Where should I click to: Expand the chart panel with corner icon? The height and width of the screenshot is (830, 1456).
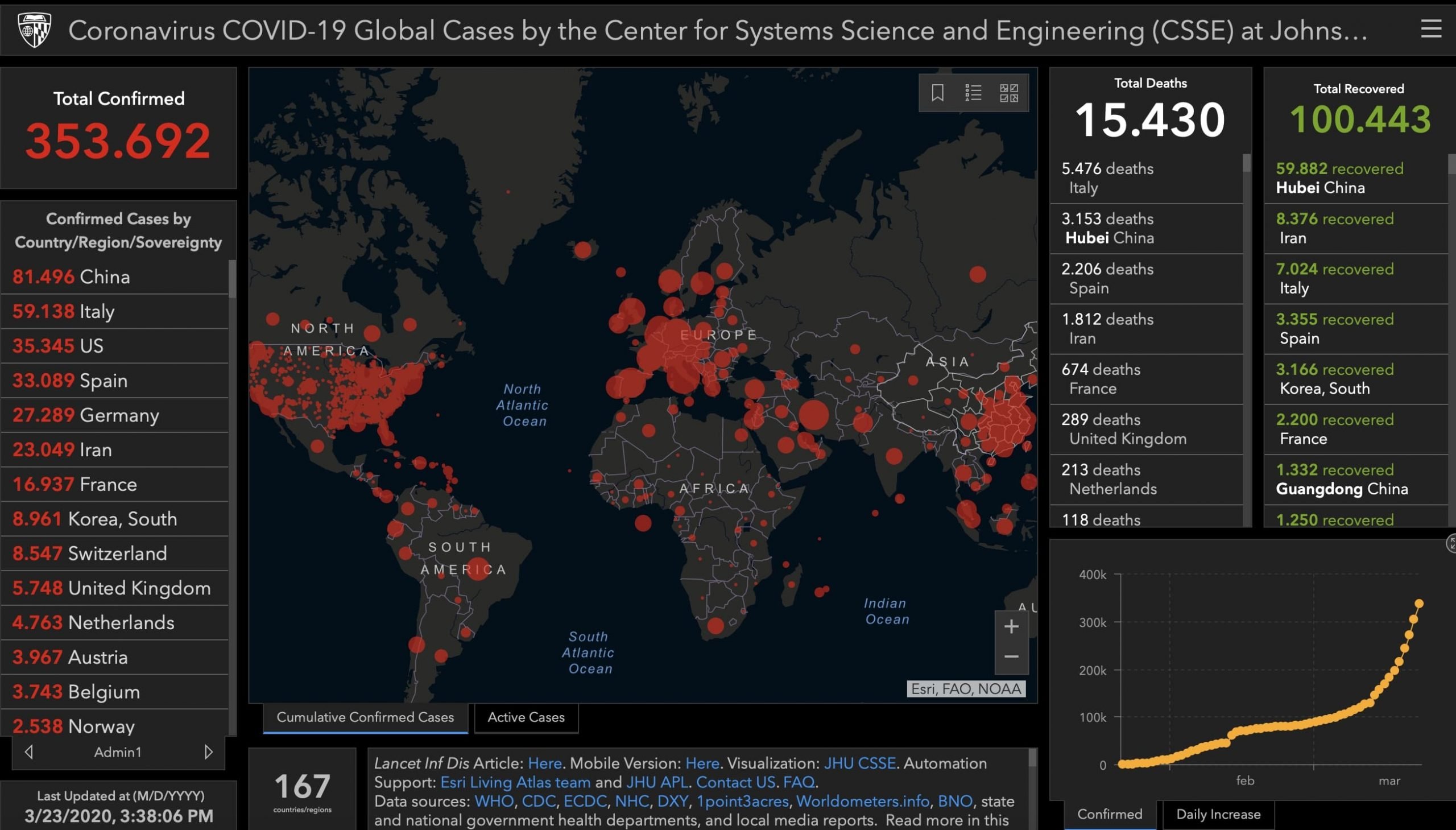[x=1450, y=543]
